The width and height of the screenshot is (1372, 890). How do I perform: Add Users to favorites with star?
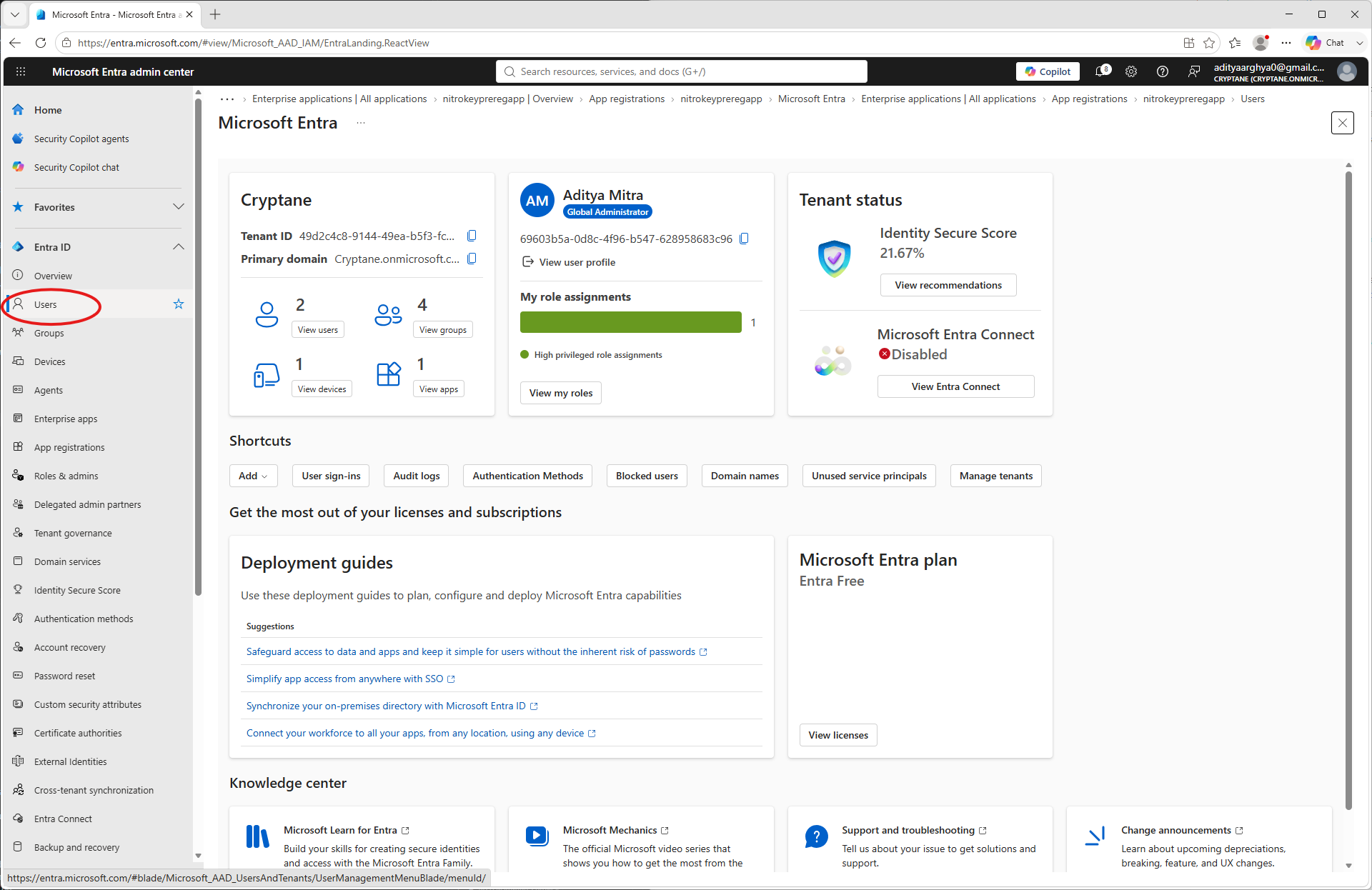179,304
